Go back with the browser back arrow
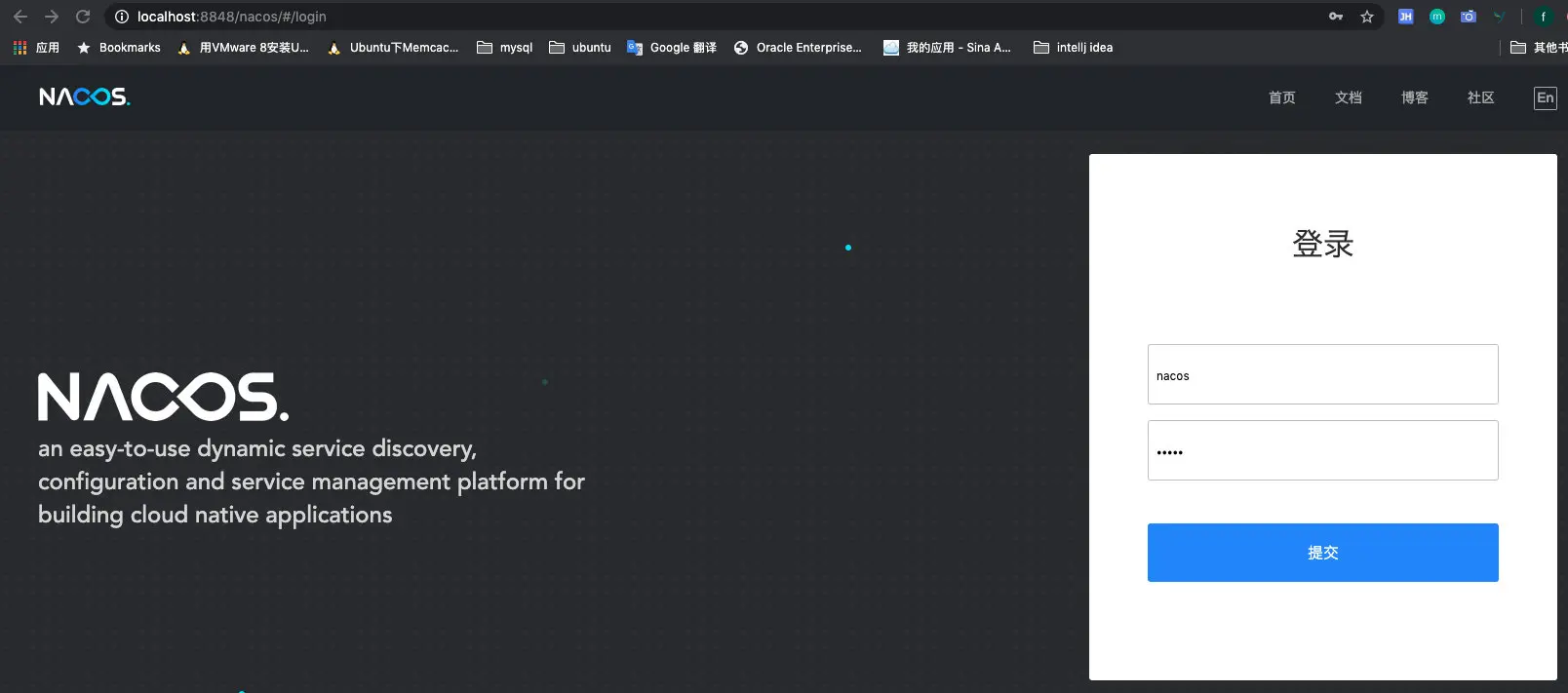 [20, 17]
